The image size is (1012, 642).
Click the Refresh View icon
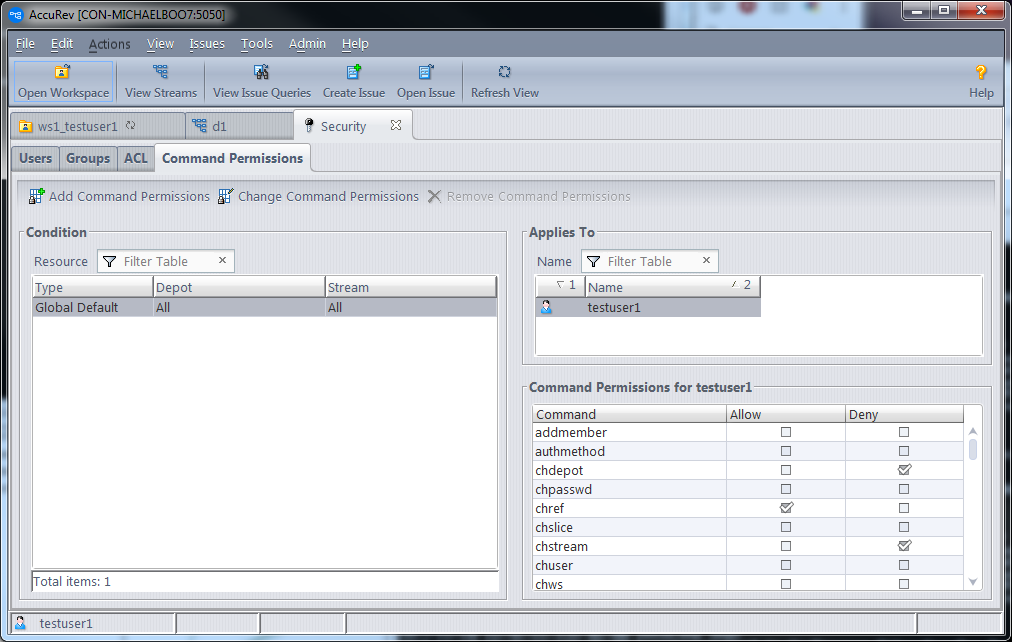504,73
